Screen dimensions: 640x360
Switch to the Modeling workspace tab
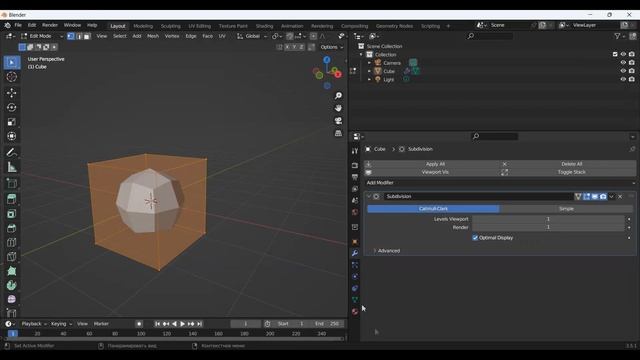coord(143,26)
